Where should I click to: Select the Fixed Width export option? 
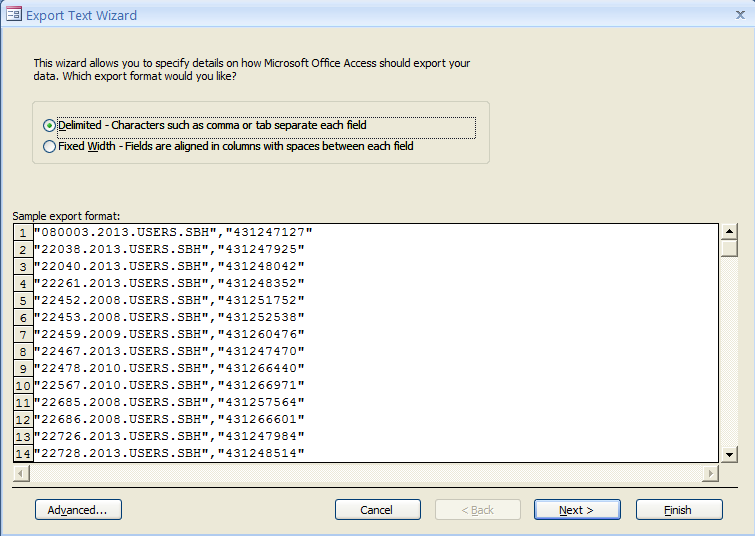tap(49, 146)
